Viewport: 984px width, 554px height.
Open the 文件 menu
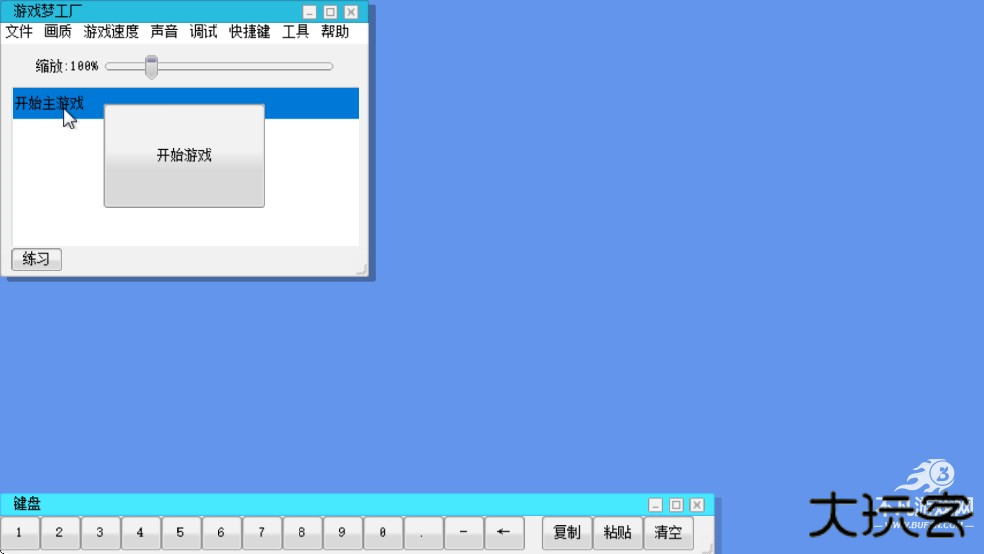(x=19, y=32)
